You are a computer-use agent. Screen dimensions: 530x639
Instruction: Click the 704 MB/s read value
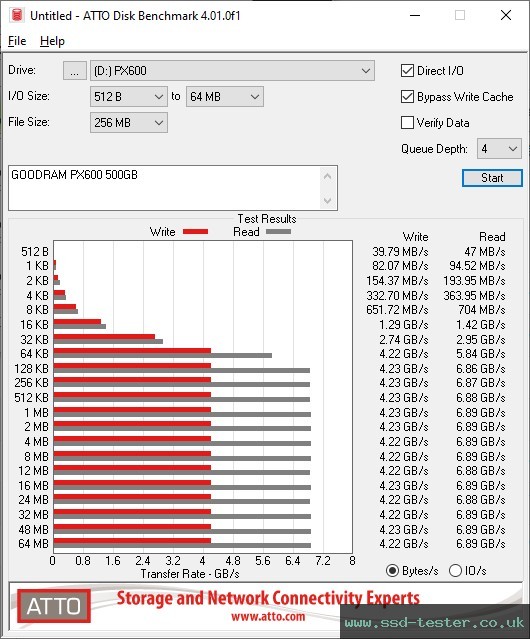pos(482,310)
